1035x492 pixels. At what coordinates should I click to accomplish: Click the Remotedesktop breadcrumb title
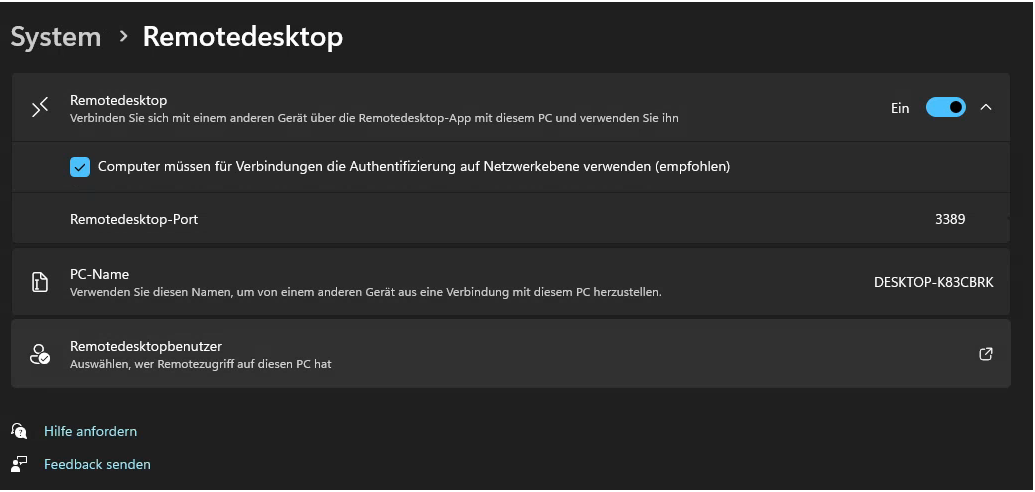(x=243, y=37)
